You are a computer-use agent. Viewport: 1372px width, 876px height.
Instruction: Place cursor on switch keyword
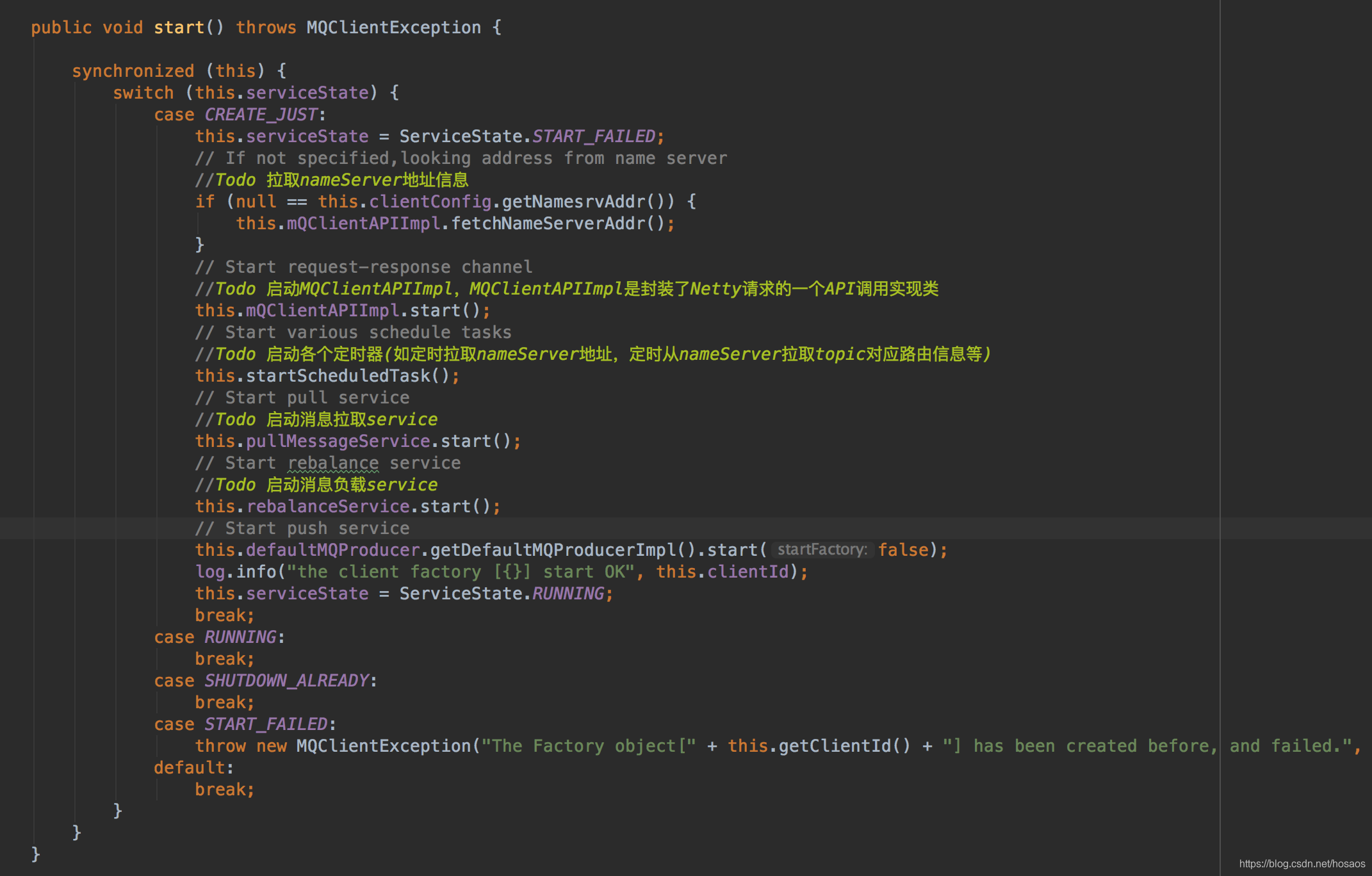[x=143, y=93]
